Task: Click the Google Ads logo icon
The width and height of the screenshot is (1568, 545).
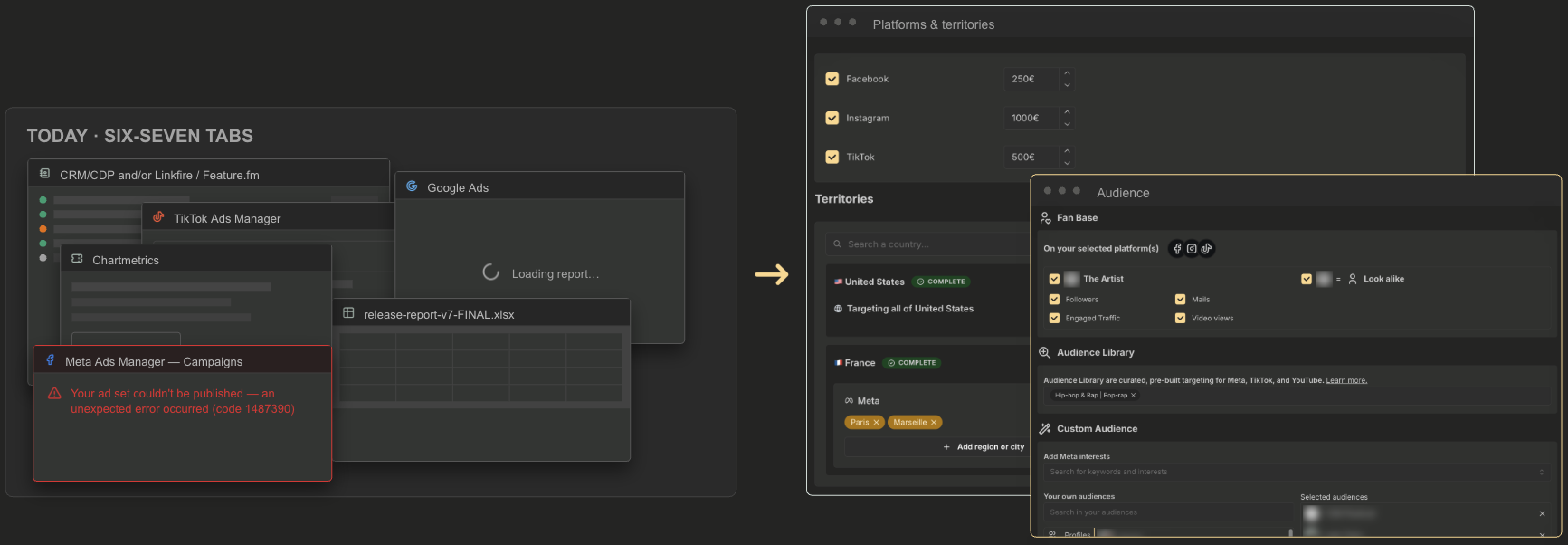Action: pyautogui.click(x=412, y=186)
